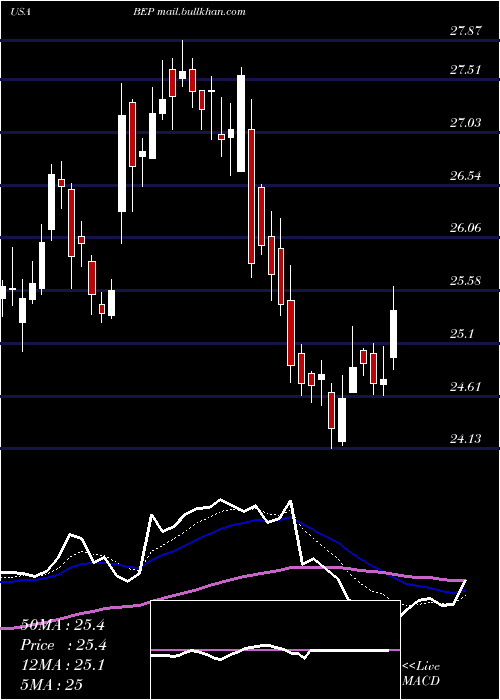Click the 27.51 price axis label
This screenshot has height=700, width=500.
(466, 70)
